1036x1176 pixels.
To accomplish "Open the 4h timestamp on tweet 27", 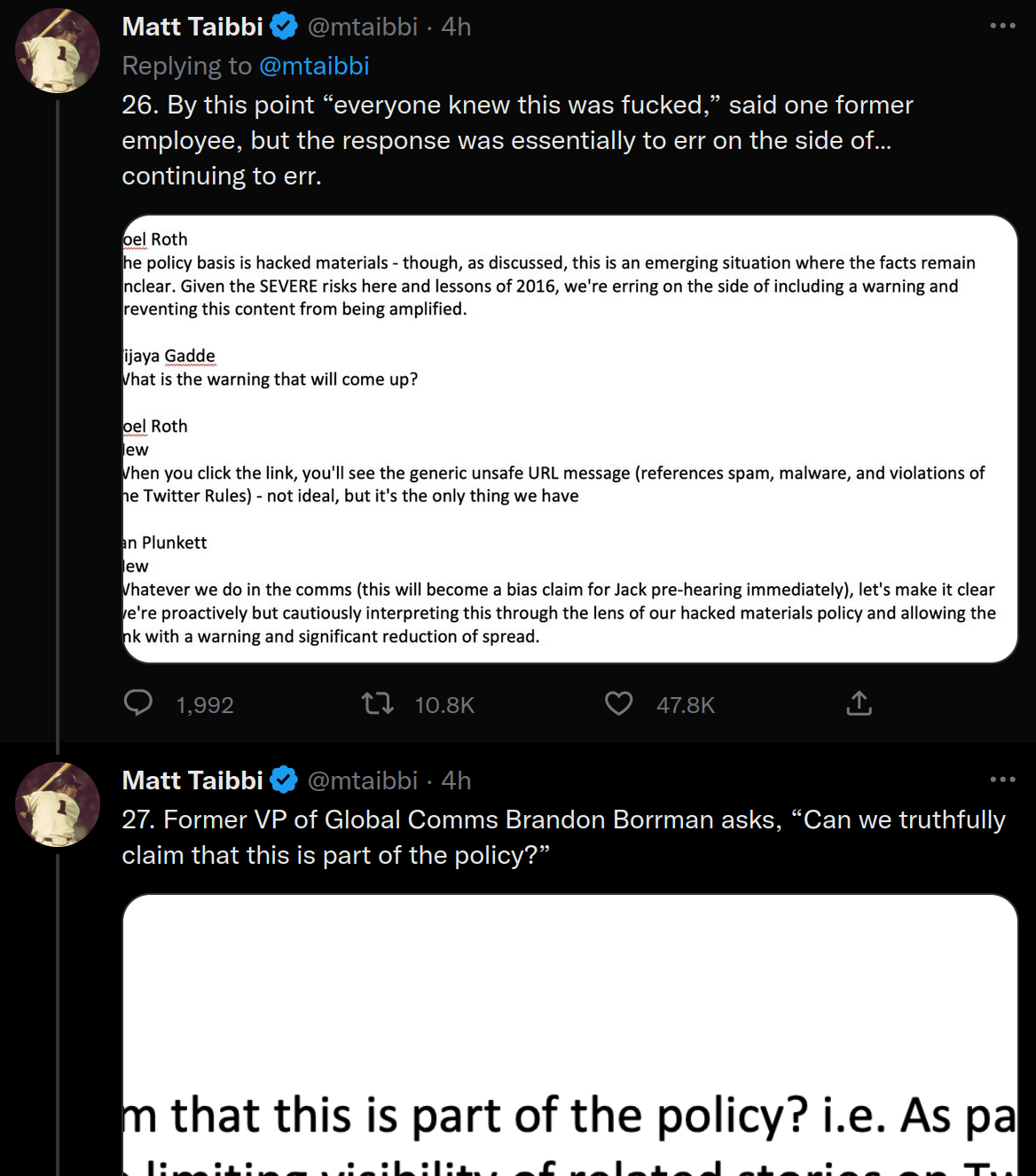I will [x=456, y=780].
